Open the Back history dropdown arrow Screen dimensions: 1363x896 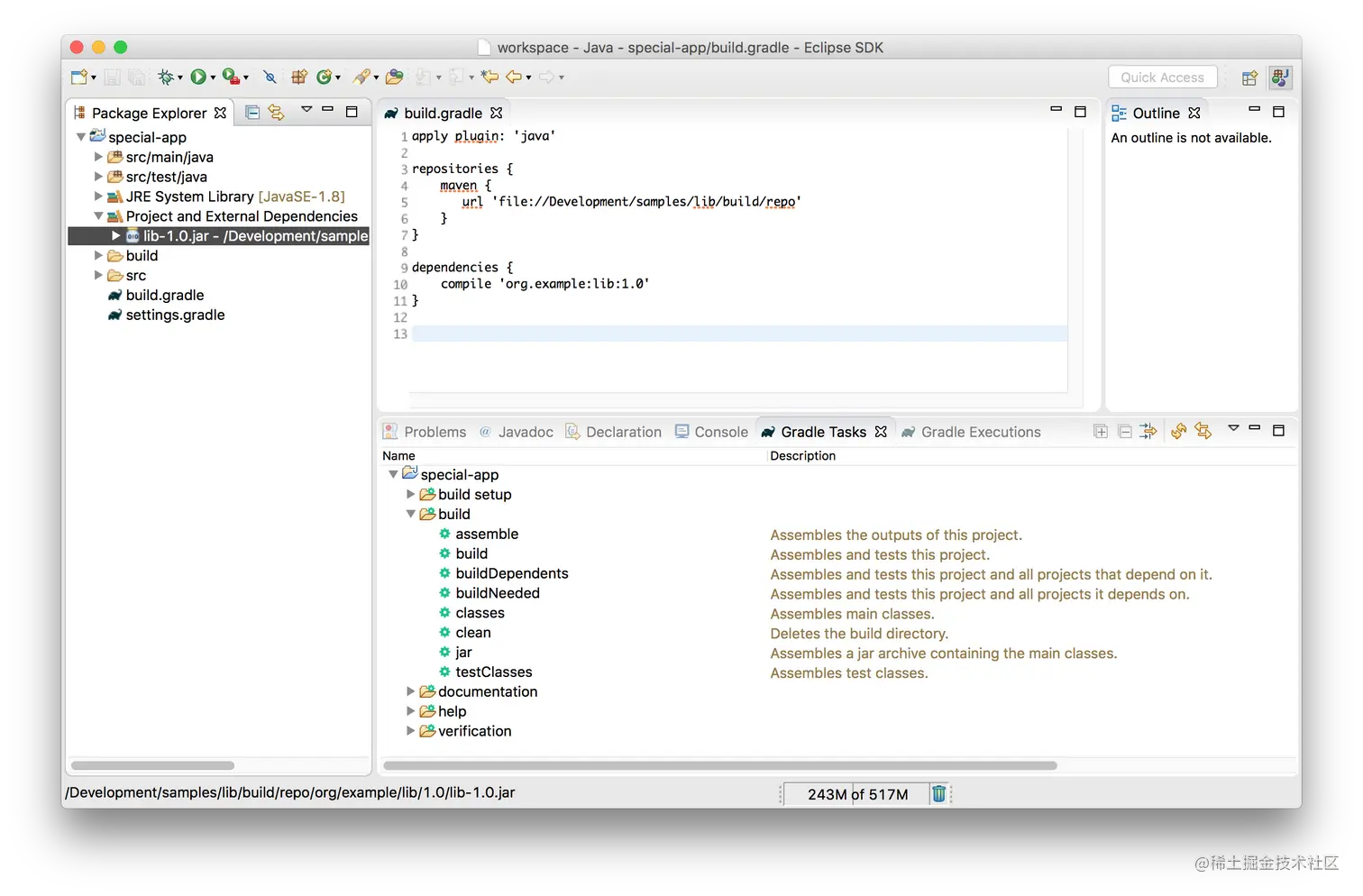click(x=529, y=78)
